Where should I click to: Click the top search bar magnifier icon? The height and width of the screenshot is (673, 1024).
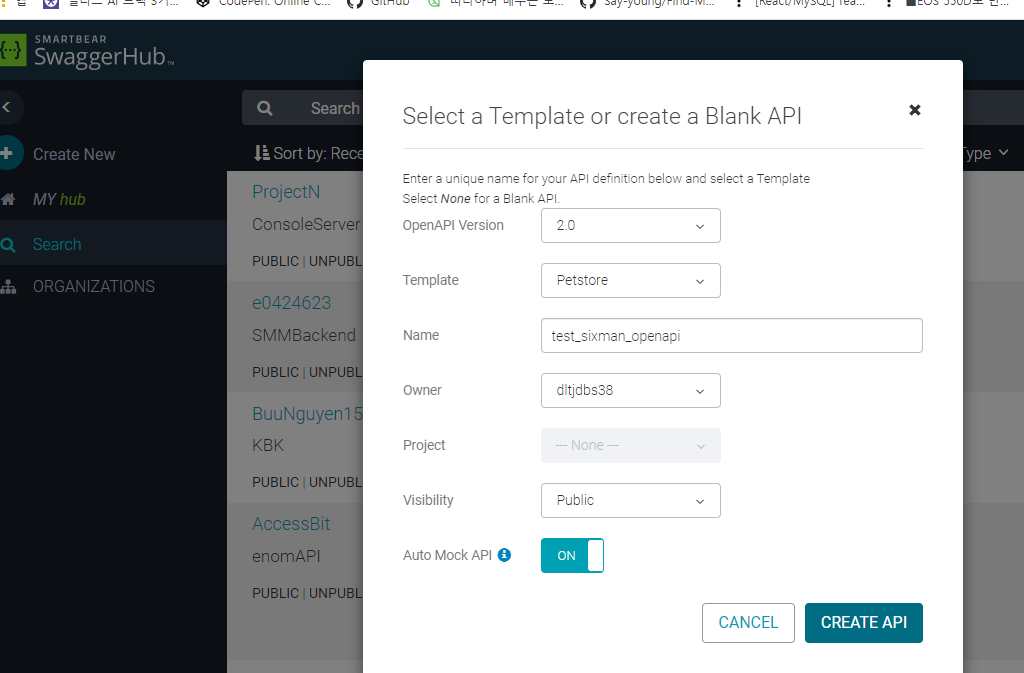264,108
